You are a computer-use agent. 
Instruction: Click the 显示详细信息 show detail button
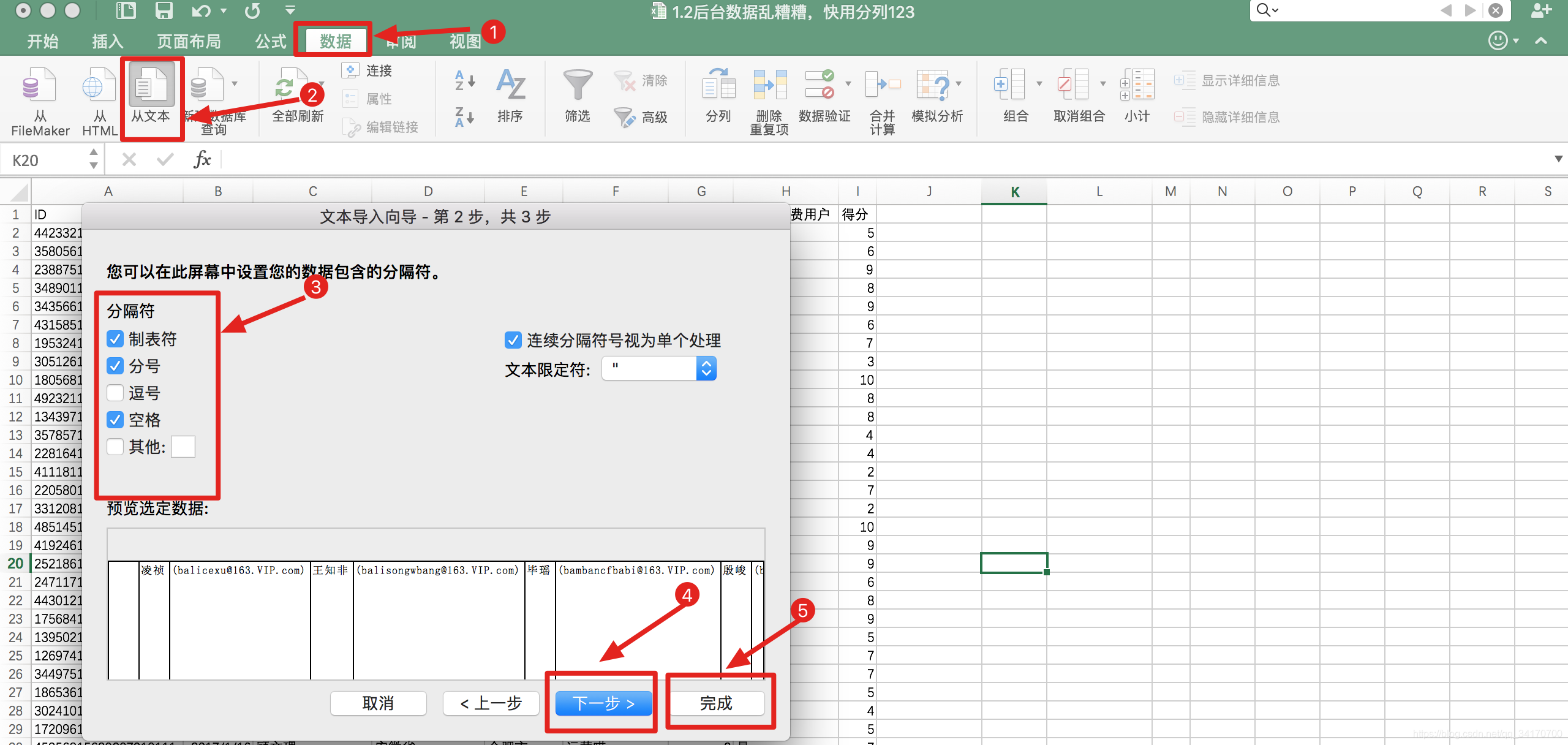[x=1227, y=80]
